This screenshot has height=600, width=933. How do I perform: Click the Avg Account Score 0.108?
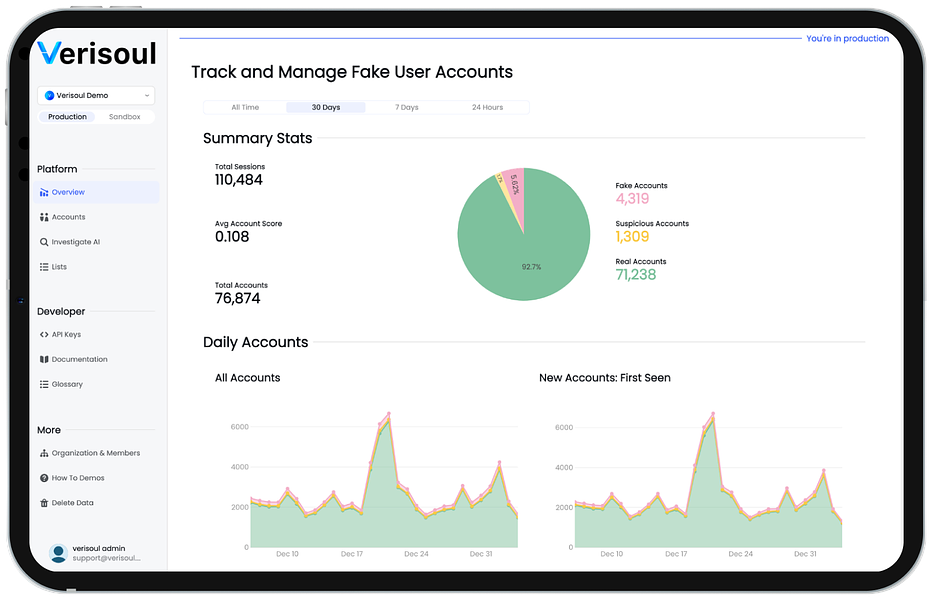pyautogui.click(x=232, y=237)
